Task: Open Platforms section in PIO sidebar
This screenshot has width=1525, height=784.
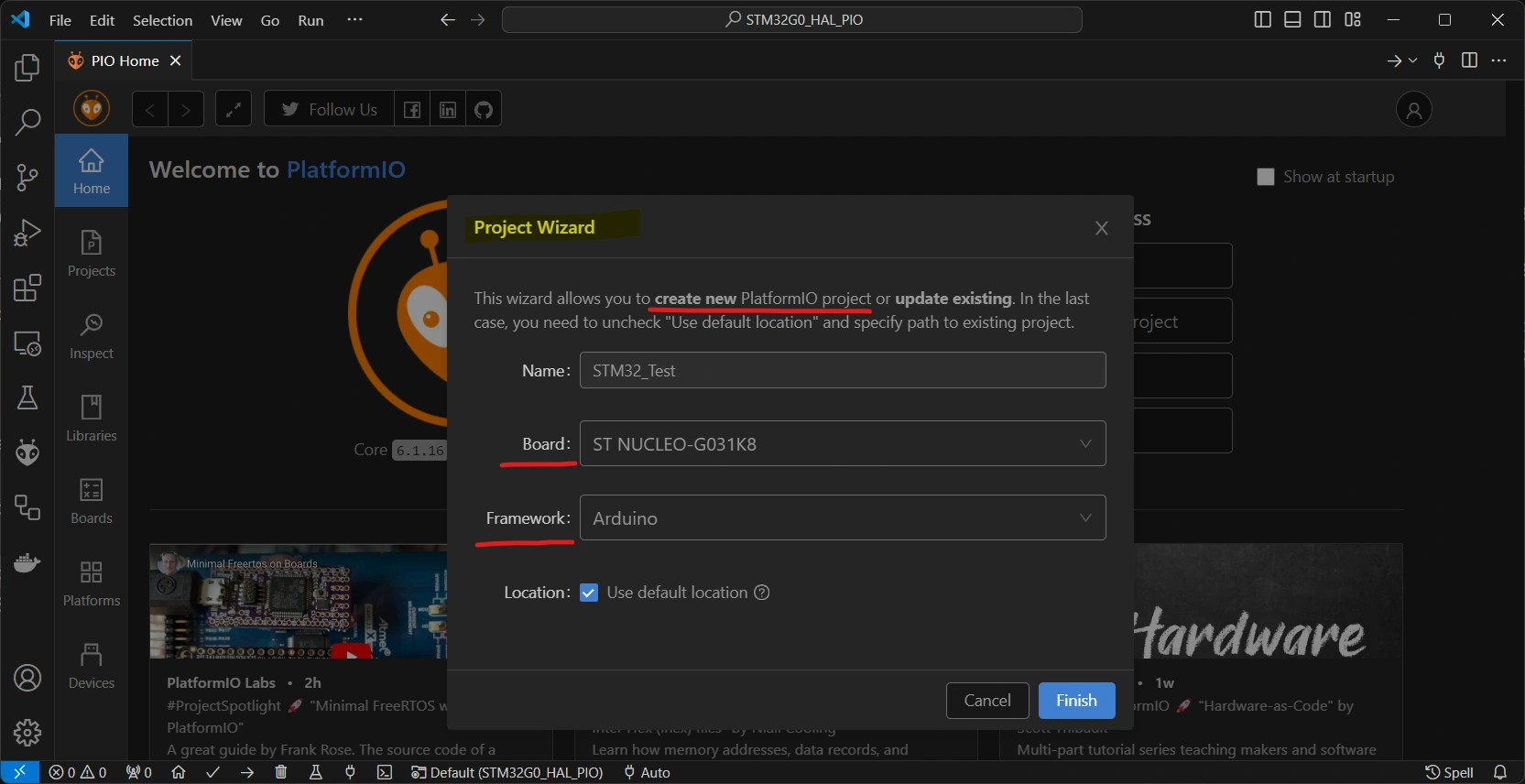Action: pyautogui.click(x=92, y=583)
